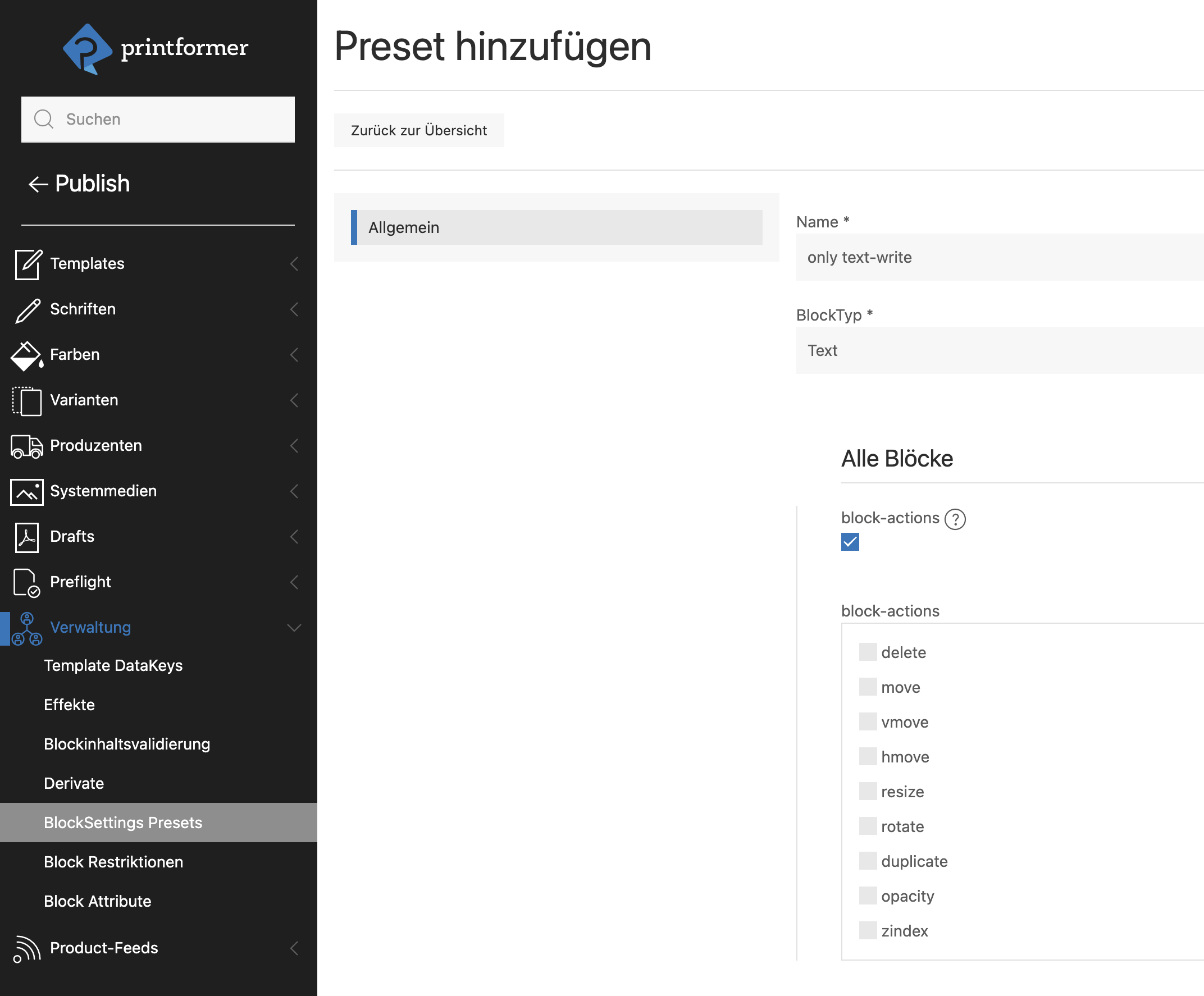Click the Templates edit-page icon
The image size is (1204, 996).
point(28,264)
